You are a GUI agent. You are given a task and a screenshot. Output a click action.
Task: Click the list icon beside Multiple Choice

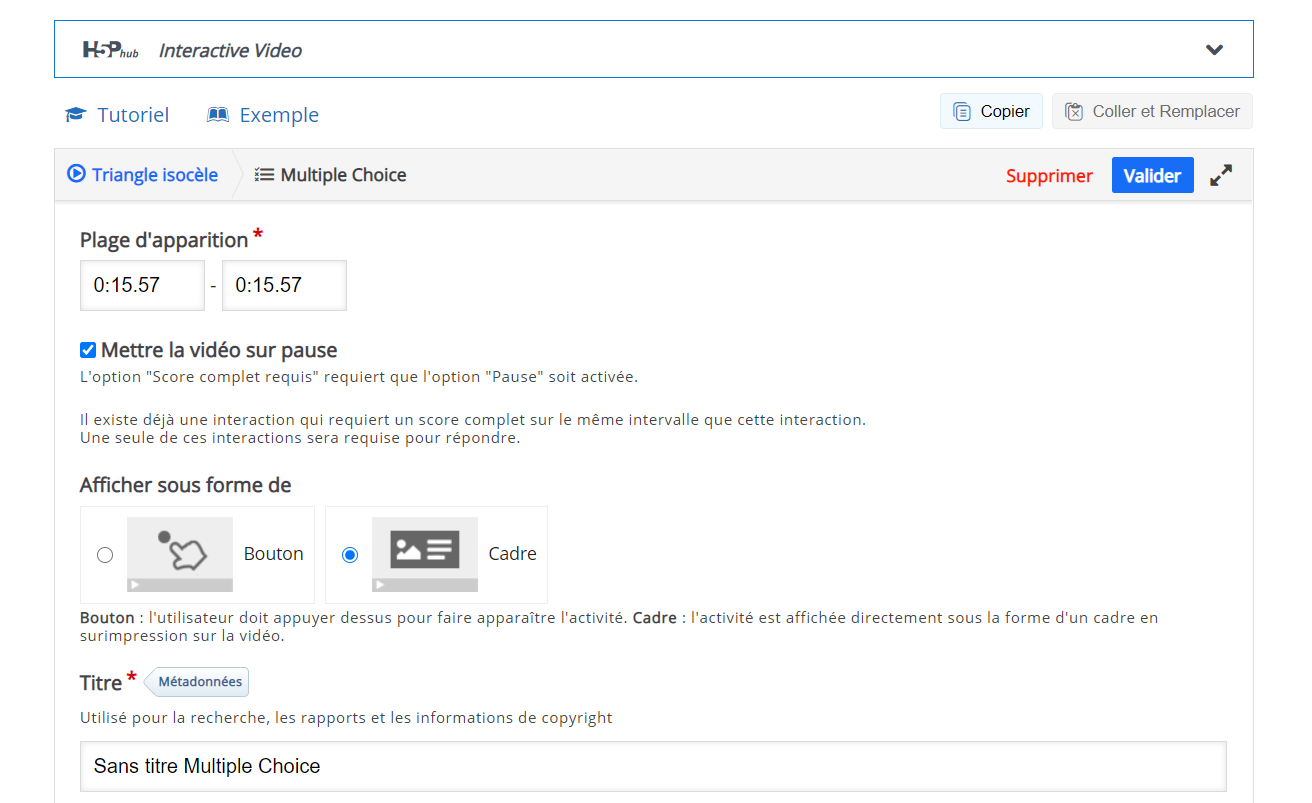[264, 174]
